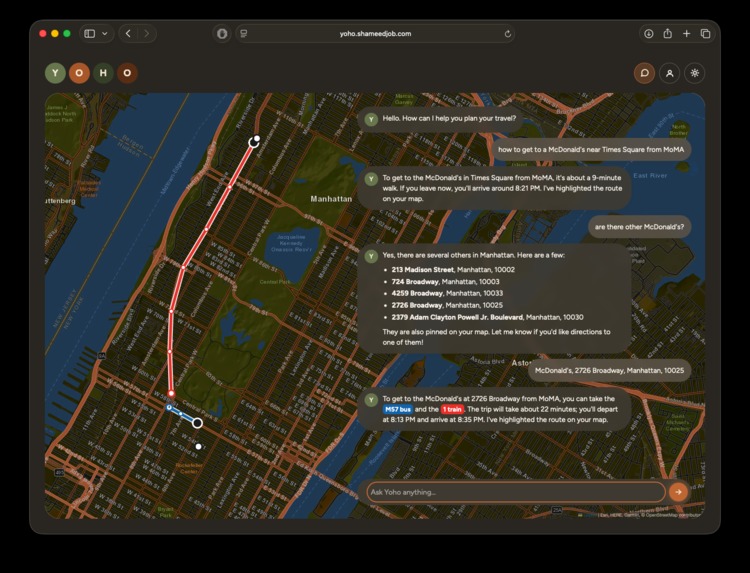Open a new tab with plus
The width and height of the screenshot is (750, 573).
click(686, 33)
